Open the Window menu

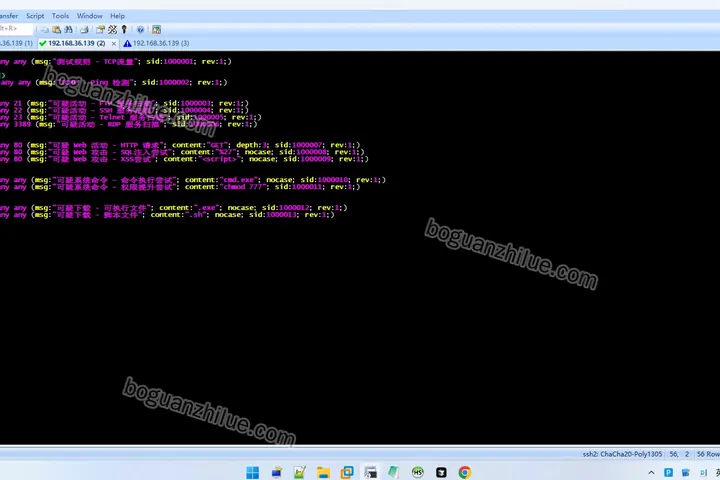click(90, 16)
